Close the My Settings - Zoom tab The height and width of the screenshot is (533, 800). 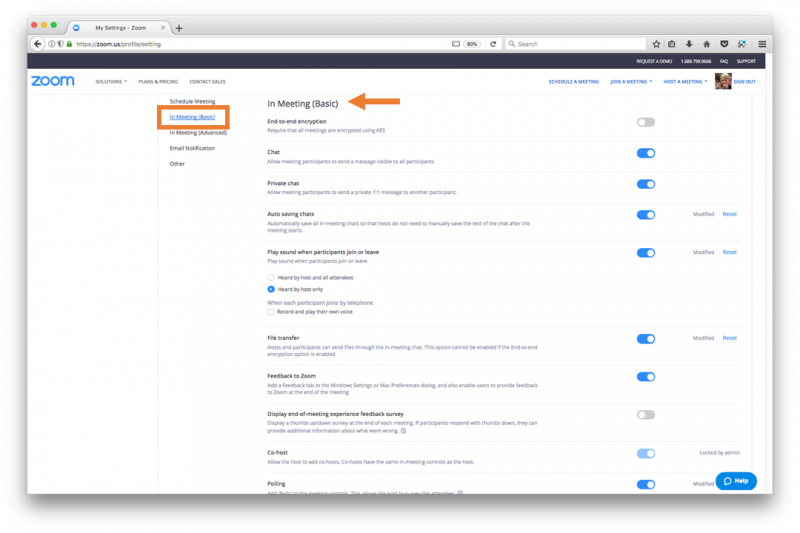tap(163, 28)
